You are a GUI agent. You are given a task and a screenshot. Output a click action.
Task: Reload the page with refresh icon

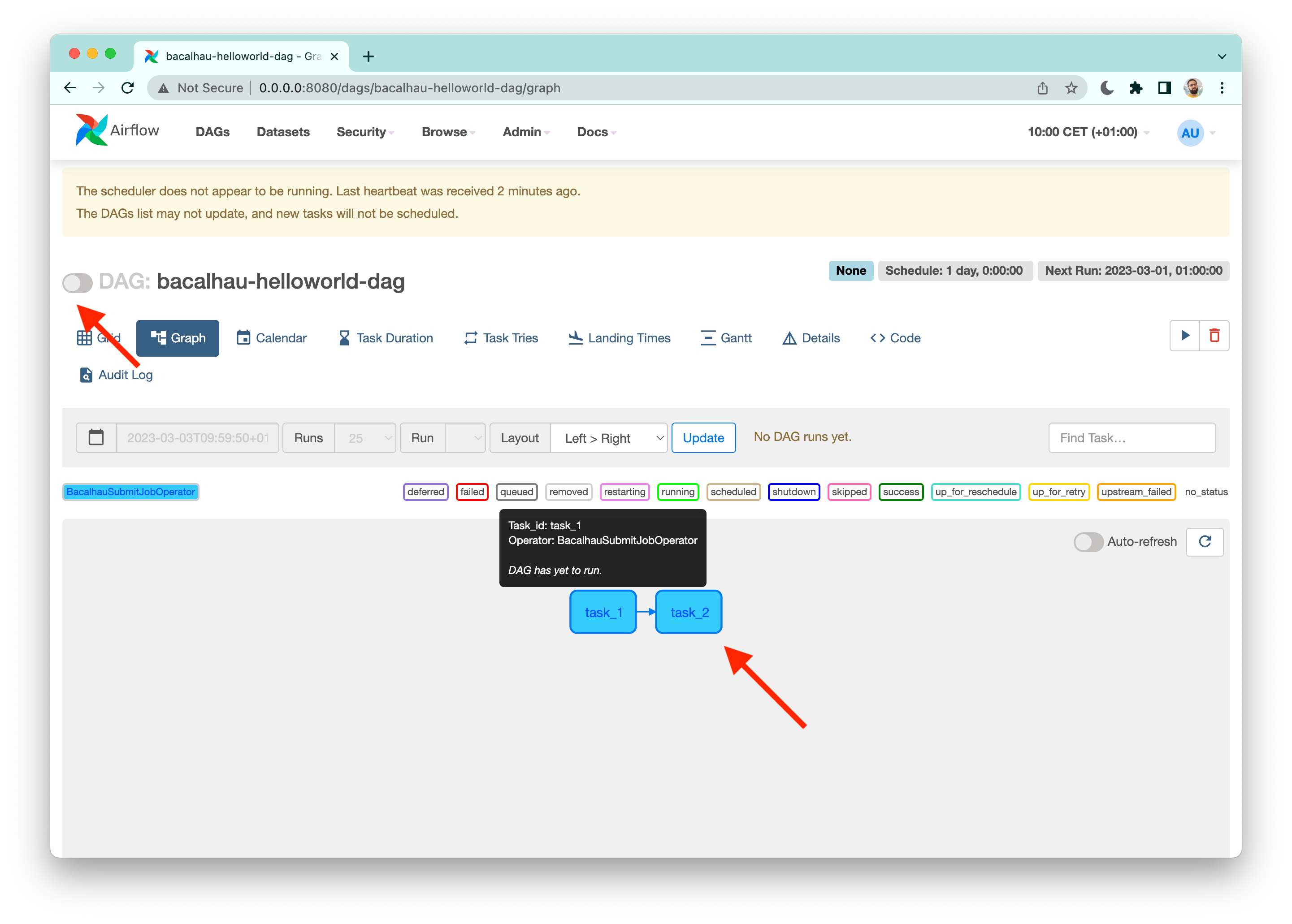127,88
